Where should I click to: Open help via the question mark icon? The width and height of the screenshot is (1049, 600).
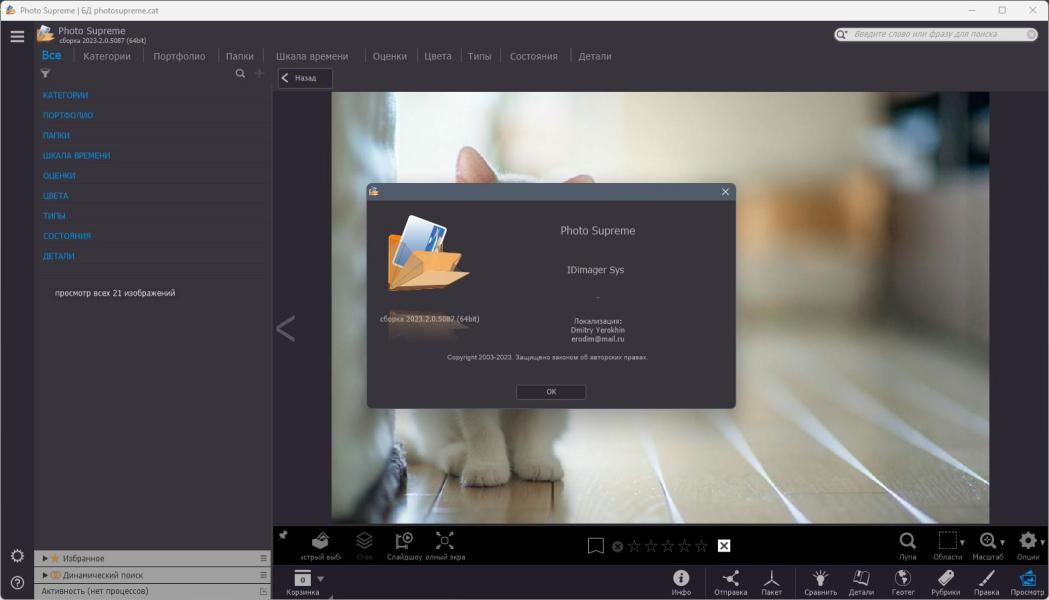(17, 583)
